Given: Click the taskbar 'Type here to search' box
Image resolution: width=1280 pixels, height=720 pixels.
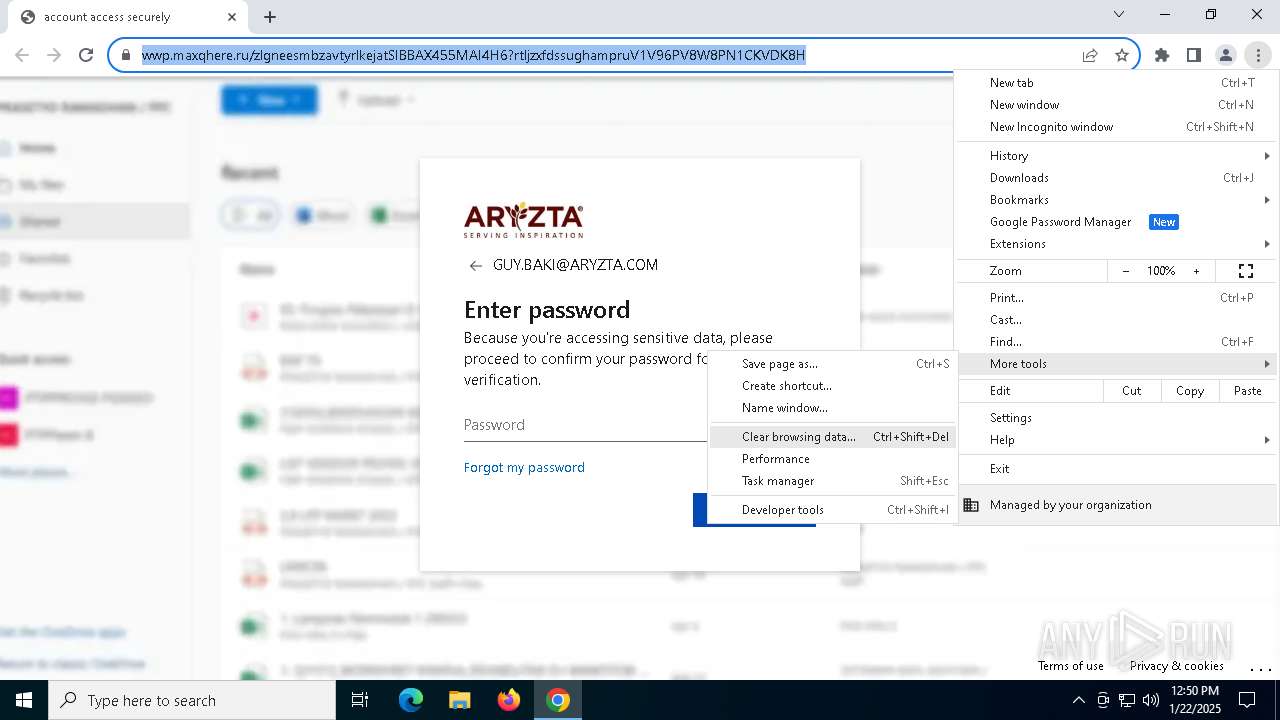Looking at the screenshot, I should pos(192,700).
